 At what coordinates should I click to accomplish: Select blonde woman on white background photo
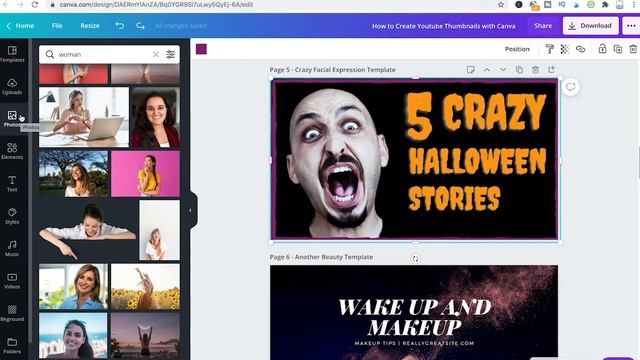(160, 230)
